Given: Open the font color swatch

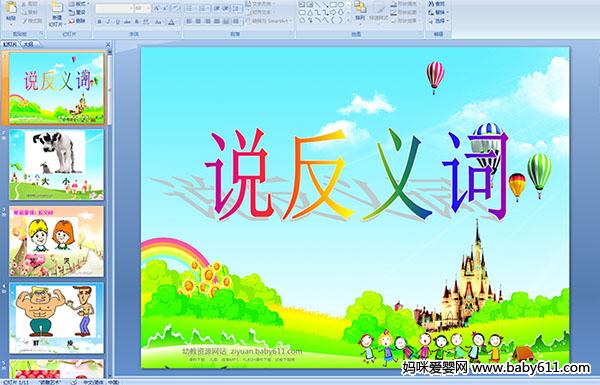Looking at the screenshot, I should (x=171, y=22).
